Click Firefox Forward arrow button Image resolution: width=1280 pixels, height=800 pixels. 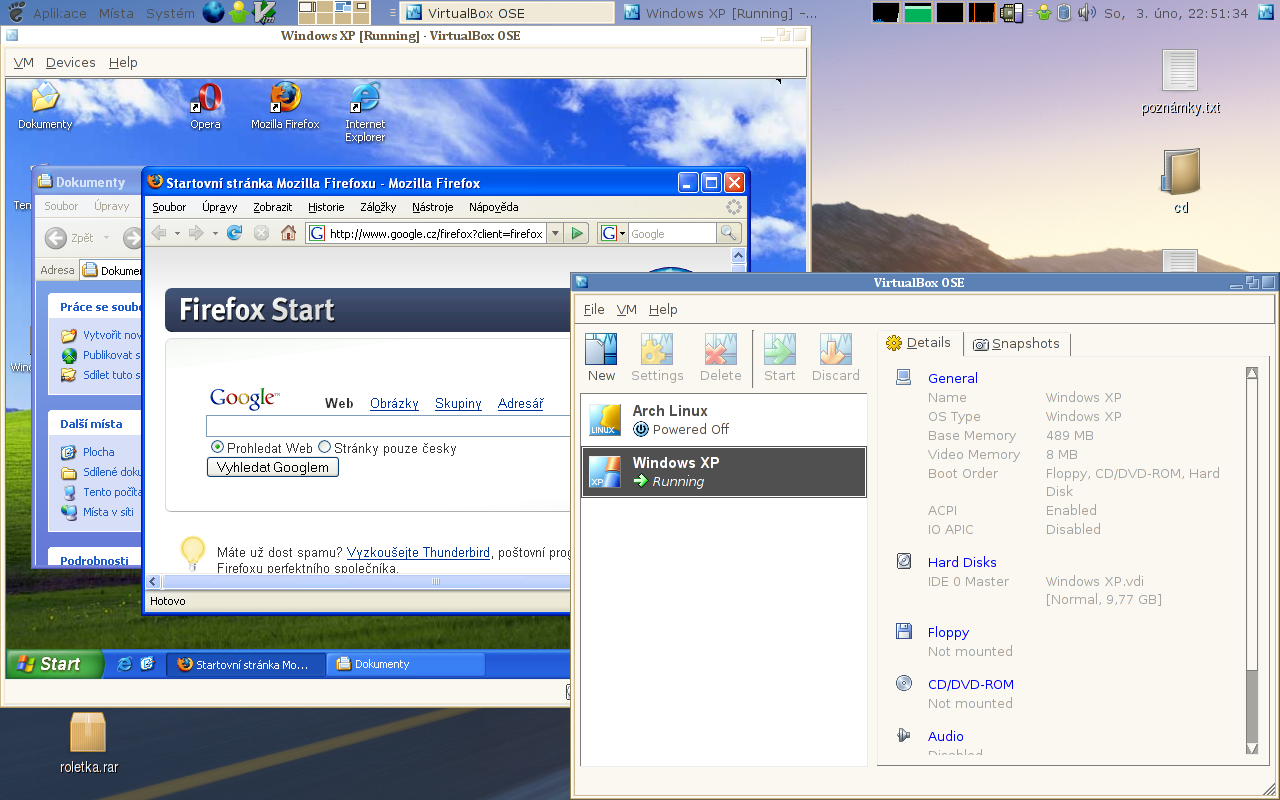(x=196, y=233)
